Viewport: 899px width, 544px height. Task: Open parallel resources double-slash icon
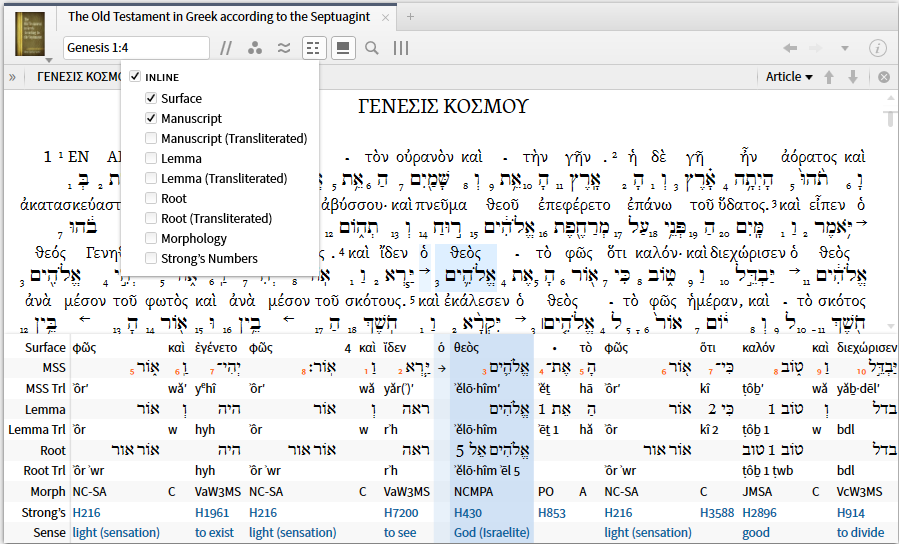click(x=226, y=48)
